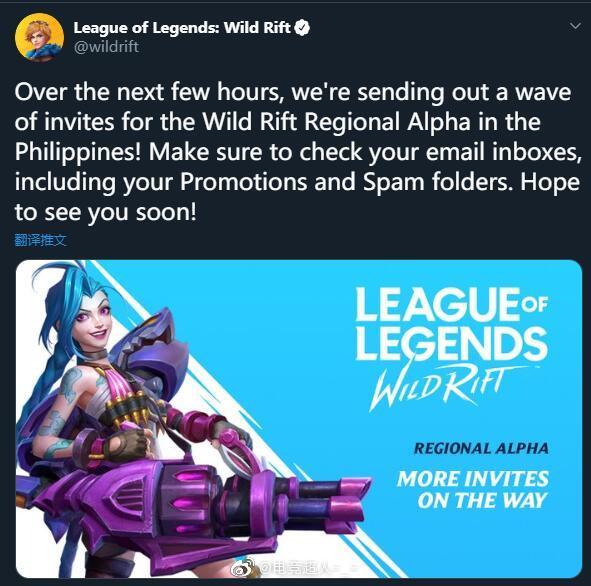Click the tweet's closing line Hope to see you soon!
This screenshot has width=591, height=586.
pos(297,197)
